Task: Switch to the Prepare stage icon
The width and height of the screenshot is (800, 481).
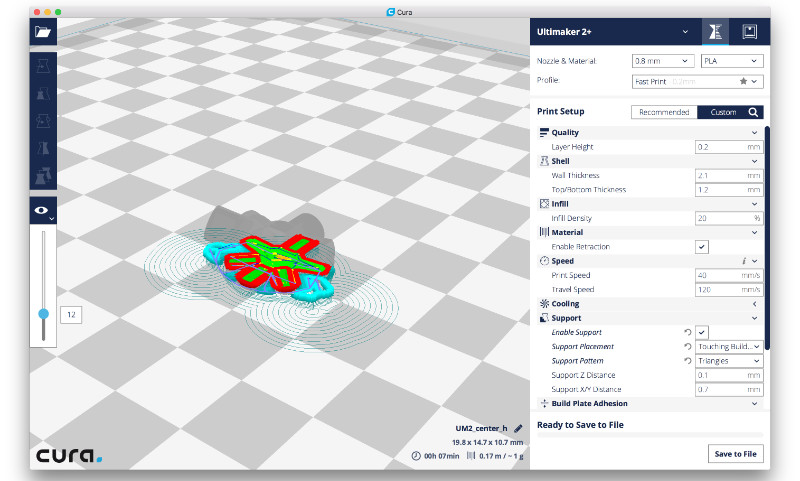Action: (x=715, y=32)
